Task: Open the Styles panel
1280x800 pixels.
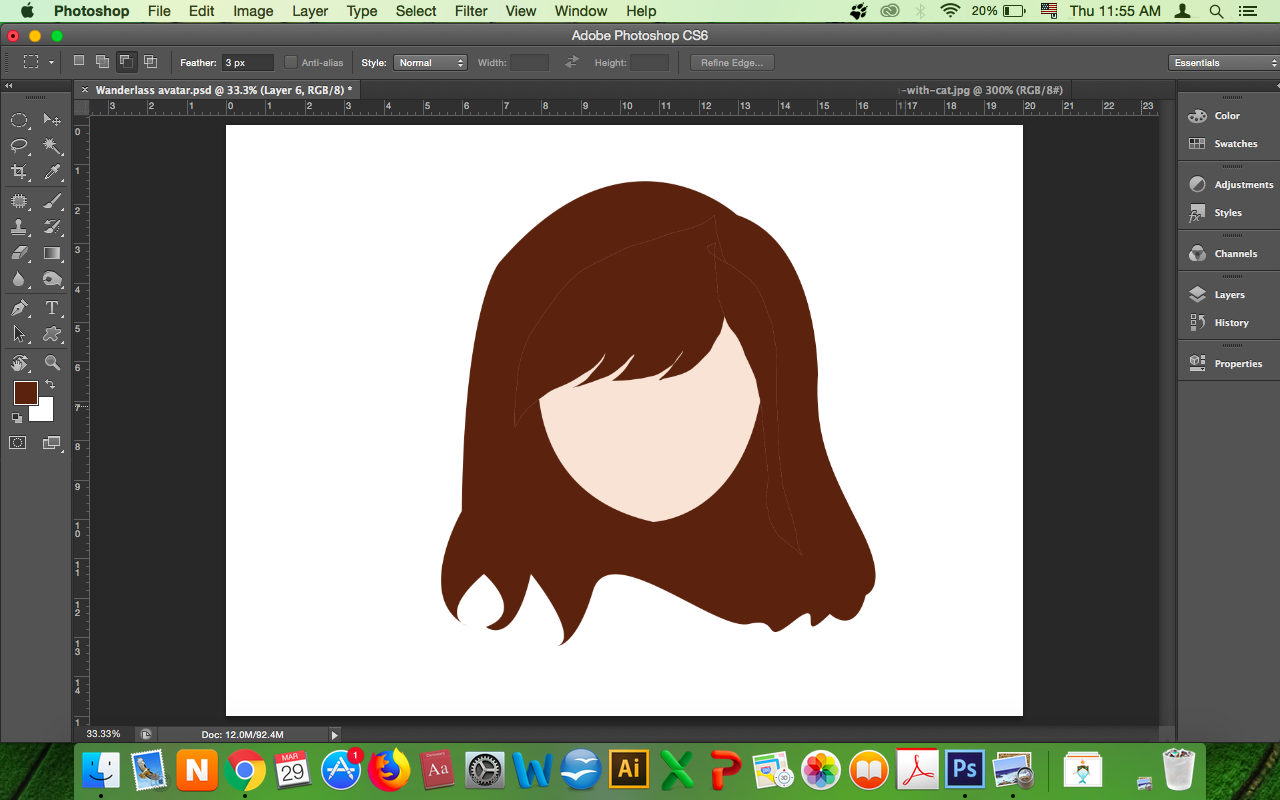Action: [x=1226, y=213]
